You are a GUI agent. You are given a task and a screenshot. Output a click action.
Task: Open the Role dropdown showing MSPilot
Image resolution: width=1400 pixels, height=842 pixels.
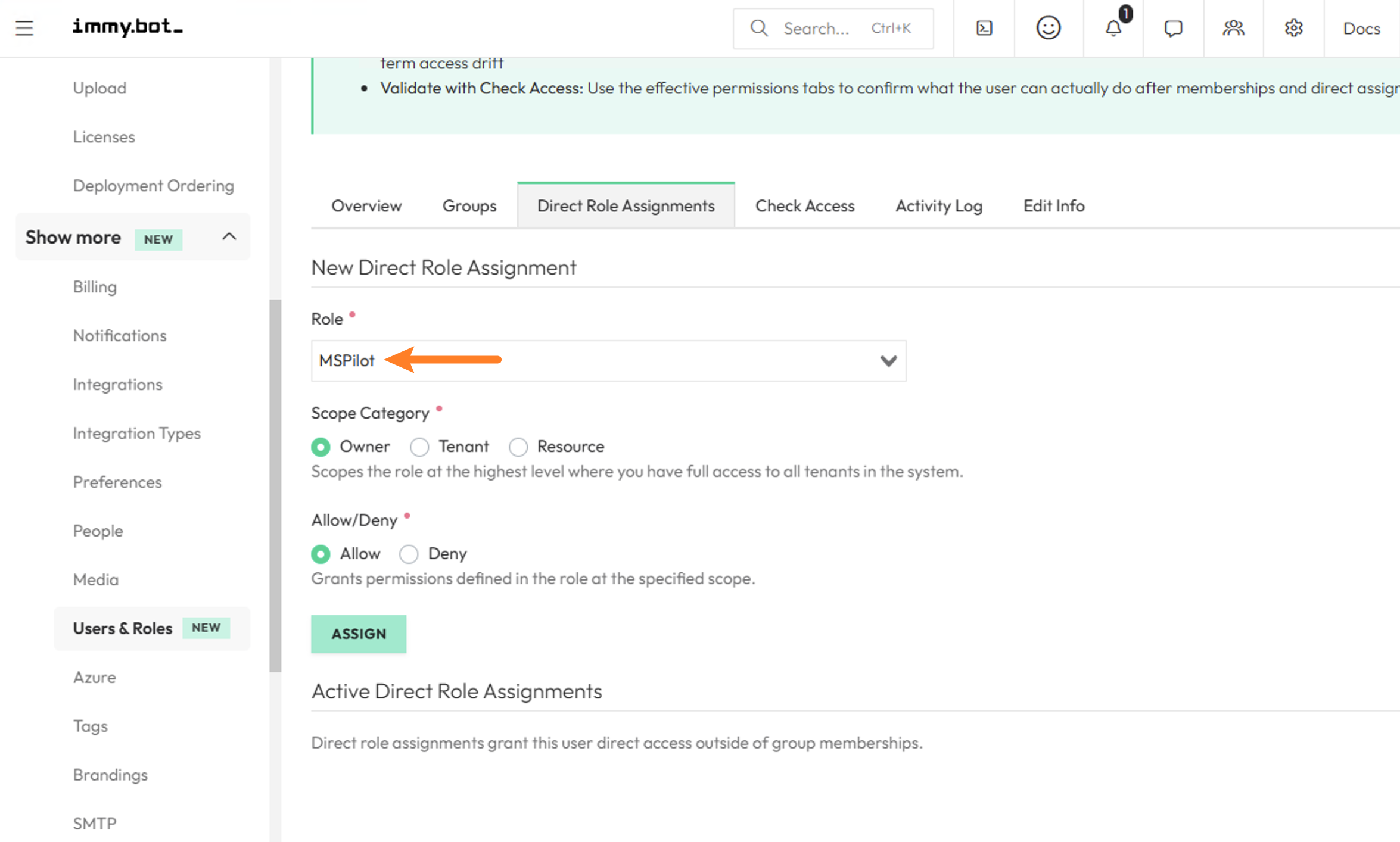point(608,361)
